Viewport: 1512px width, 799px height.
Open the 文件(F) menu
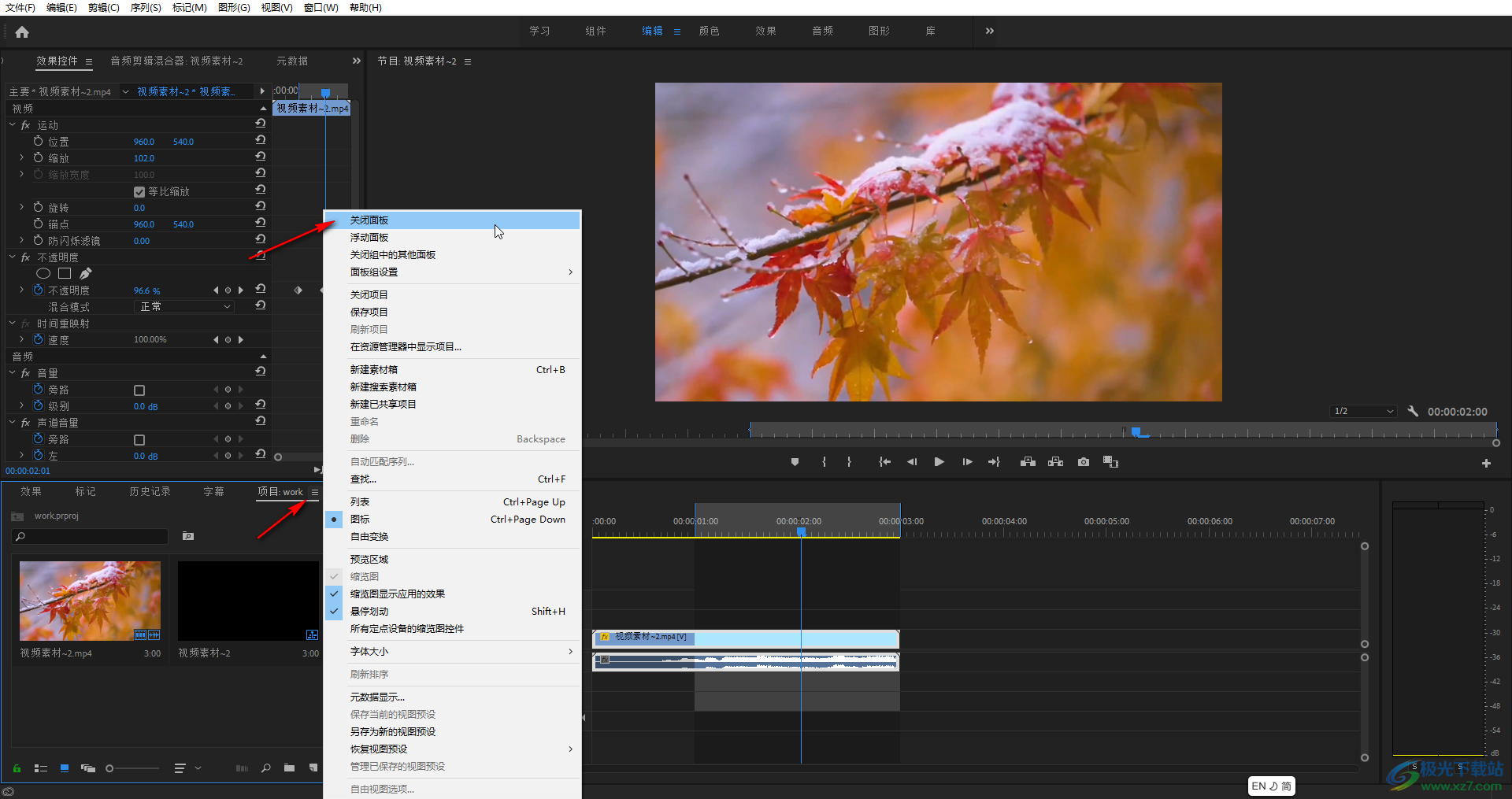pyautogui.click(x=20, y=7)
